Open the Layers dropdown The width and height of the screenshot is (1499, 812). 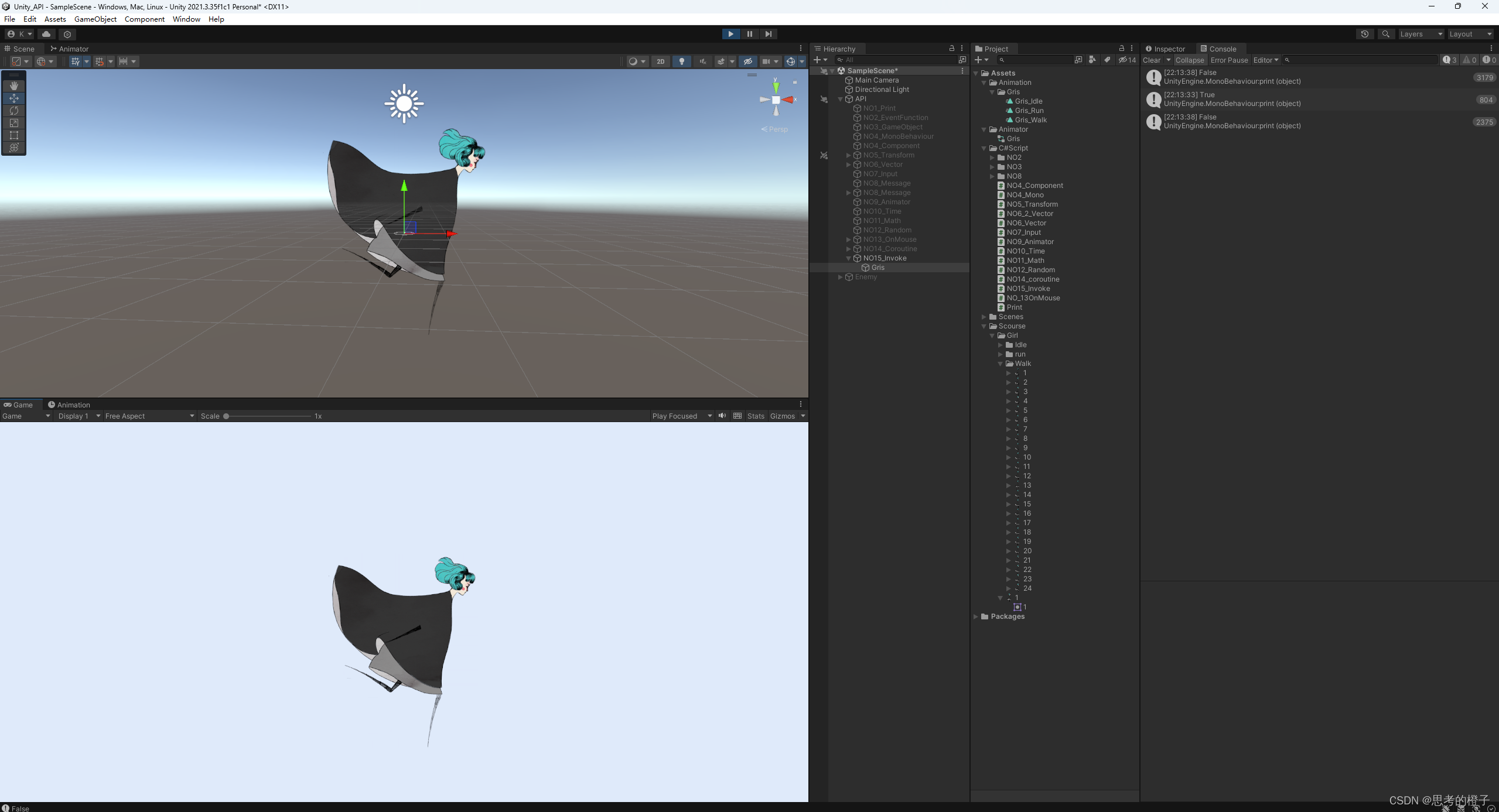point(1421,34)
